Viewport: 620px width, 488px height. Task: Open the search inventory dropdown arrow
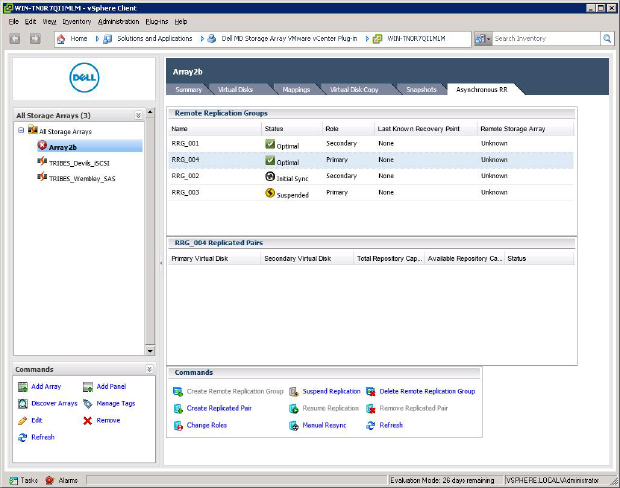click(488, 38)
